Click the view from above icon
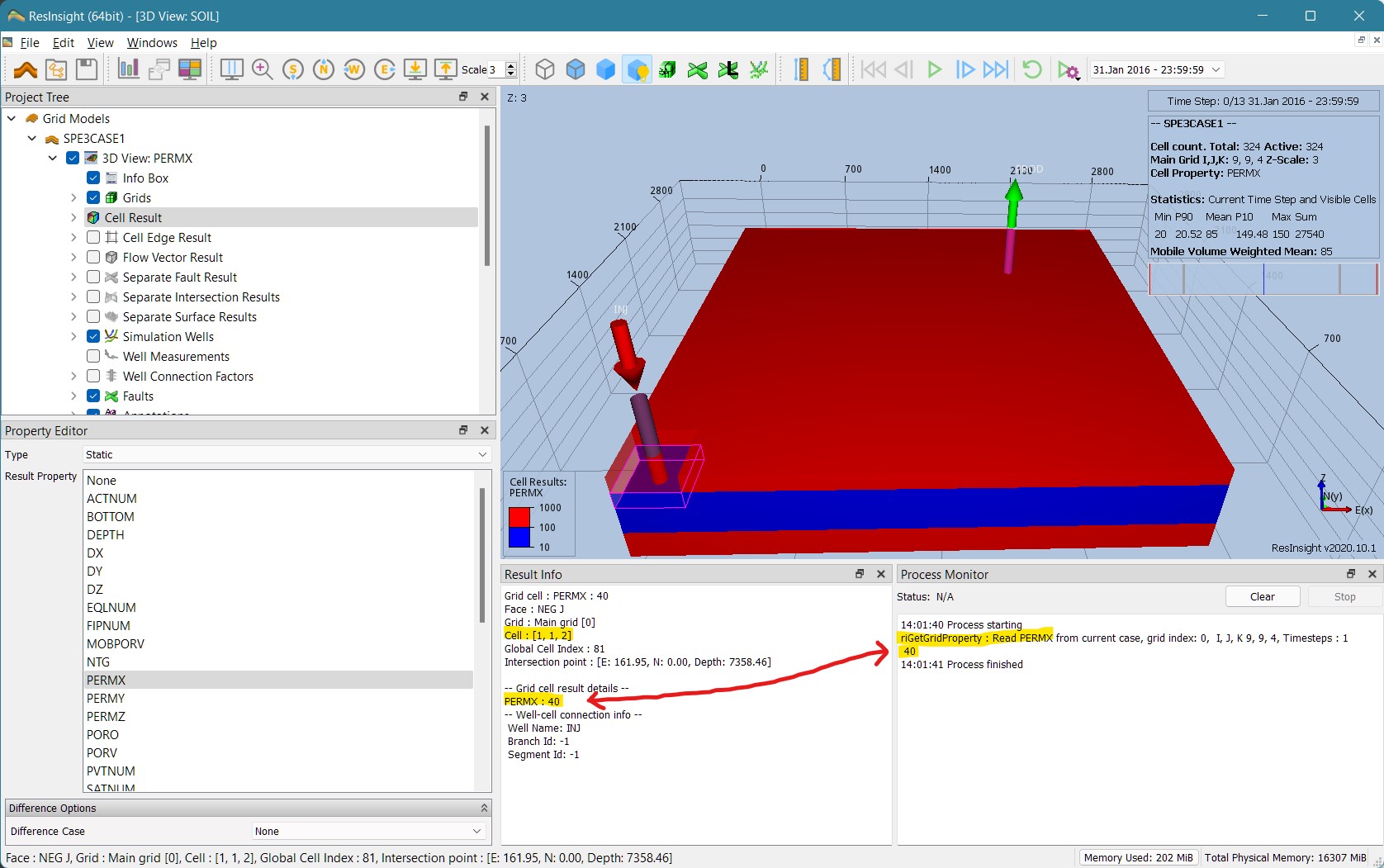 [415, 70]
